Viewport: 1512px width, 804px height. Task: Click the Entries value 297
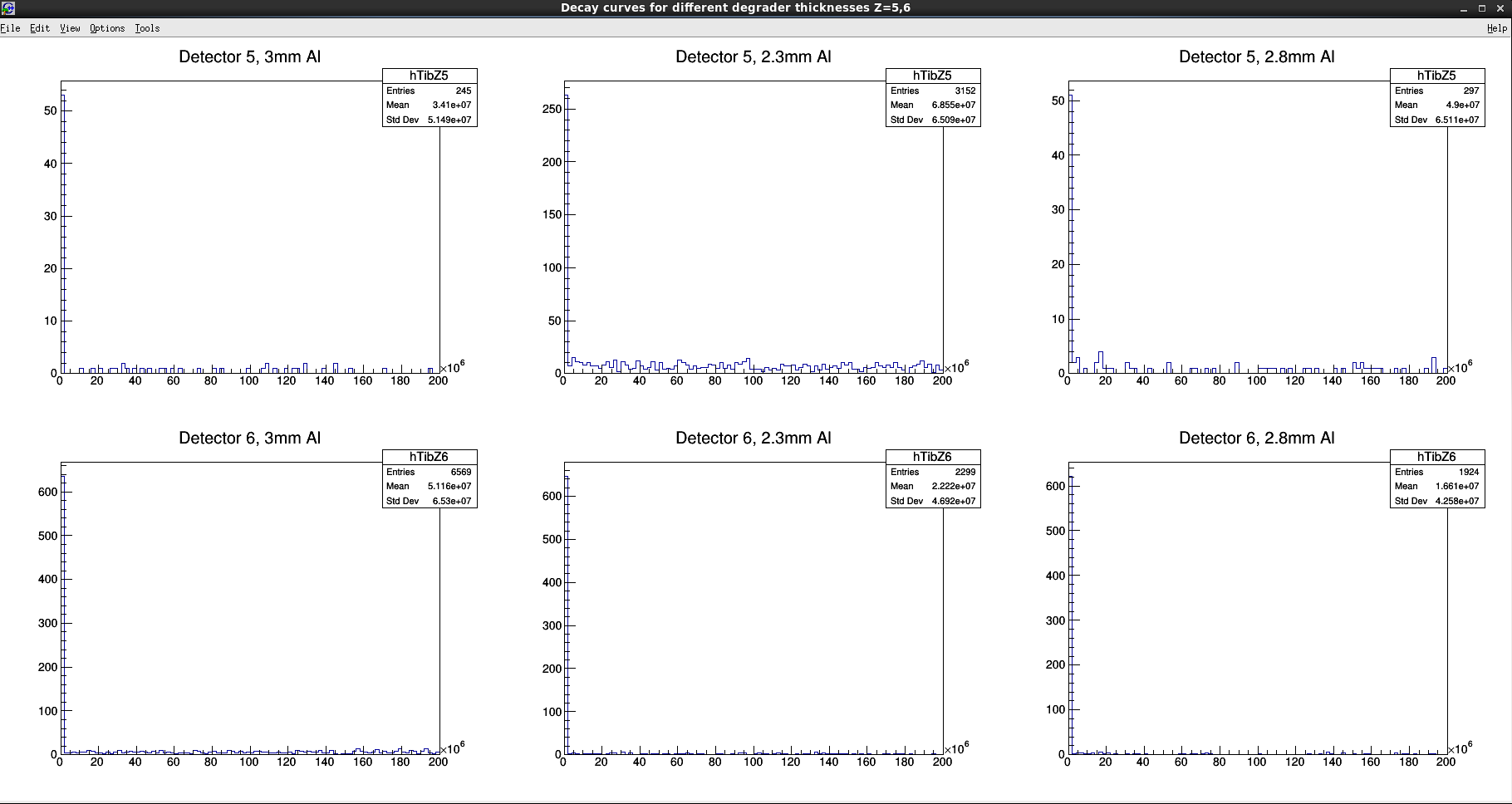(1471, 91)
